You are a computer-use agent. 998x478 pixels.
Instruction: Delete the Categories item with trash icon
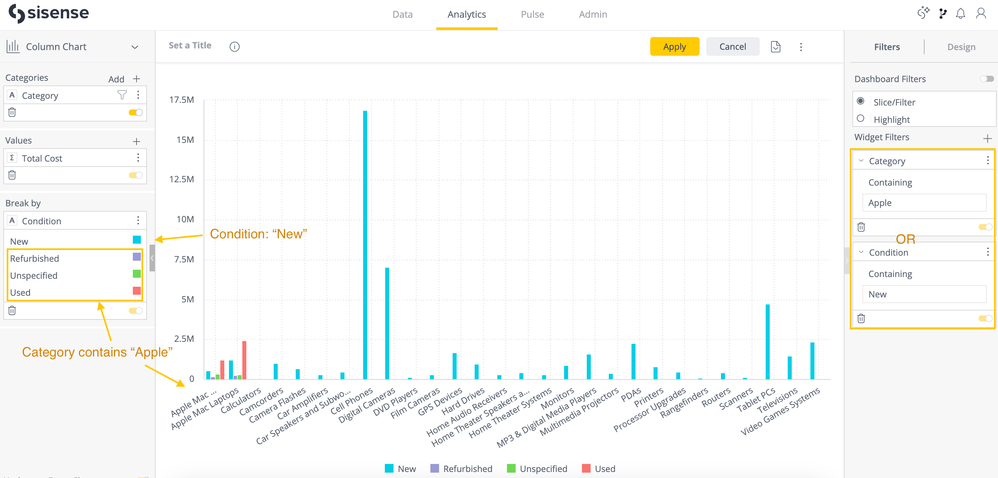[12, 113]
